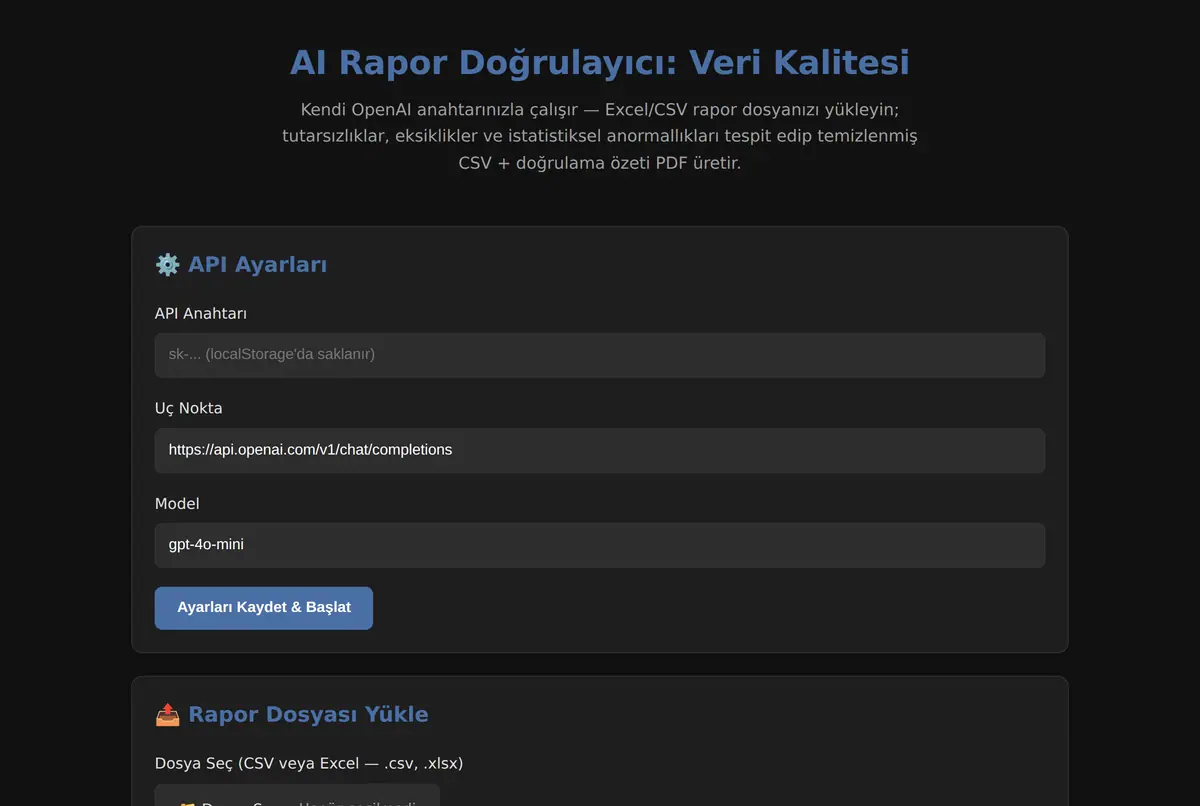The image size is (1200, 806).
Task: Click the gear icon beside API Ayarları
Action: click(x=167, y=265)
